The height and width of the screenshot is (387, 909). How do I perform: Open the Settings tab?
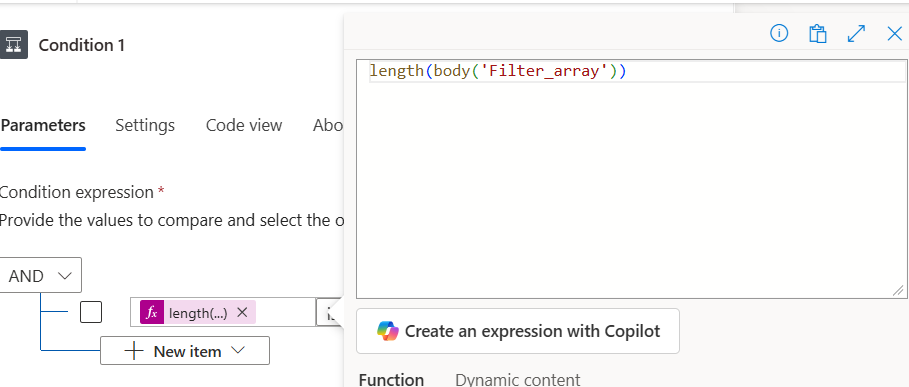point(145,125)
